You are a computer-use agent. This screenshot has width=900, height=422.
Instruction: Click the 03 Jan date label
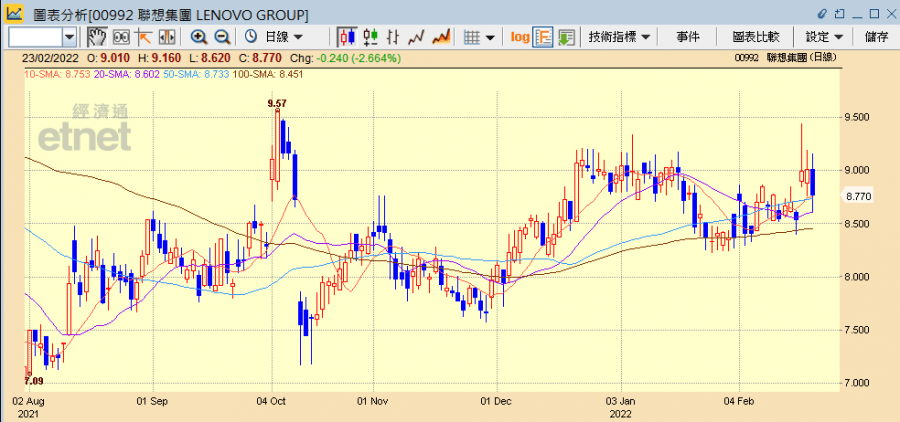tap(621, 401)
